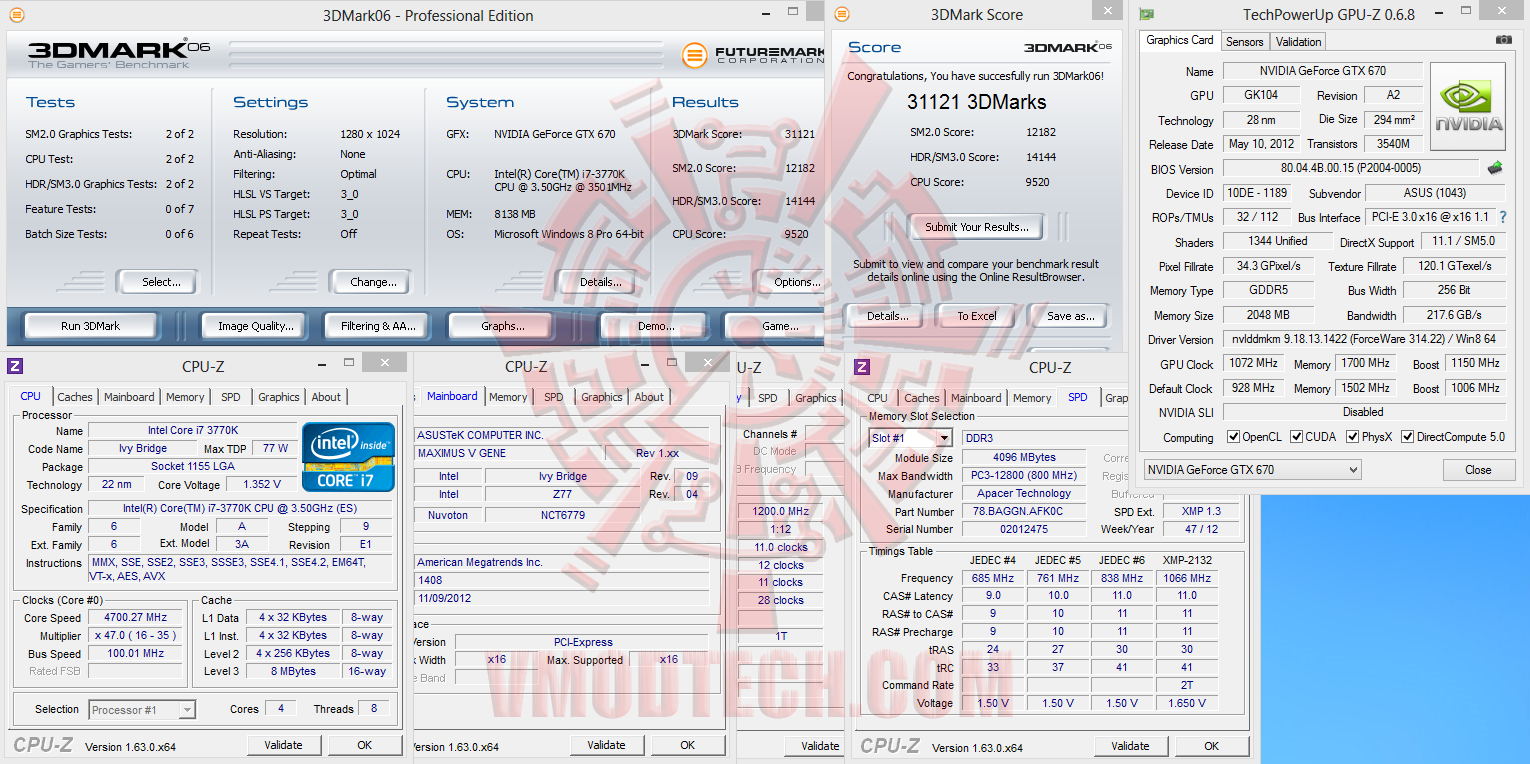Click the Multiplier value x 47.0 ( 16 - 35 )

138,636
